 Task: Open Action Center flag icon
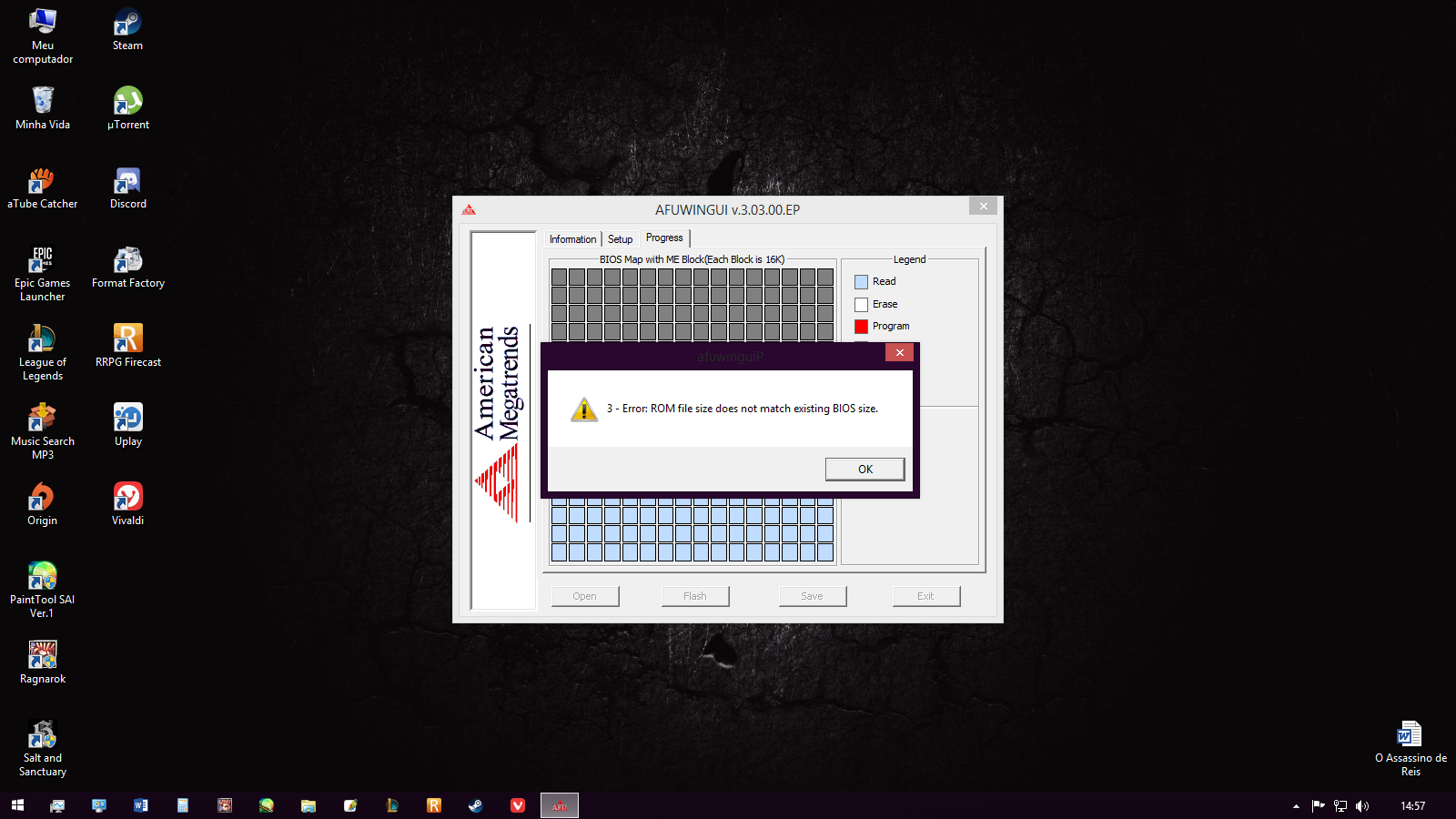(x=1318, y=805)
